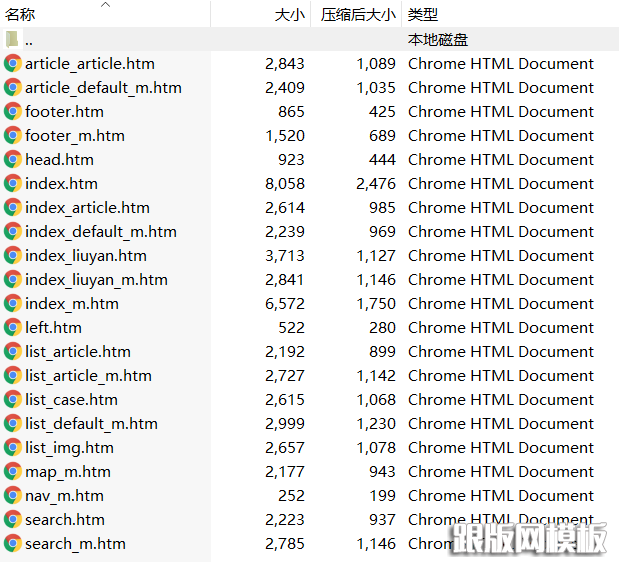Click the Chrome icon of list_img.htm
The image size is (619, 562).
click(x=13, y=447)
